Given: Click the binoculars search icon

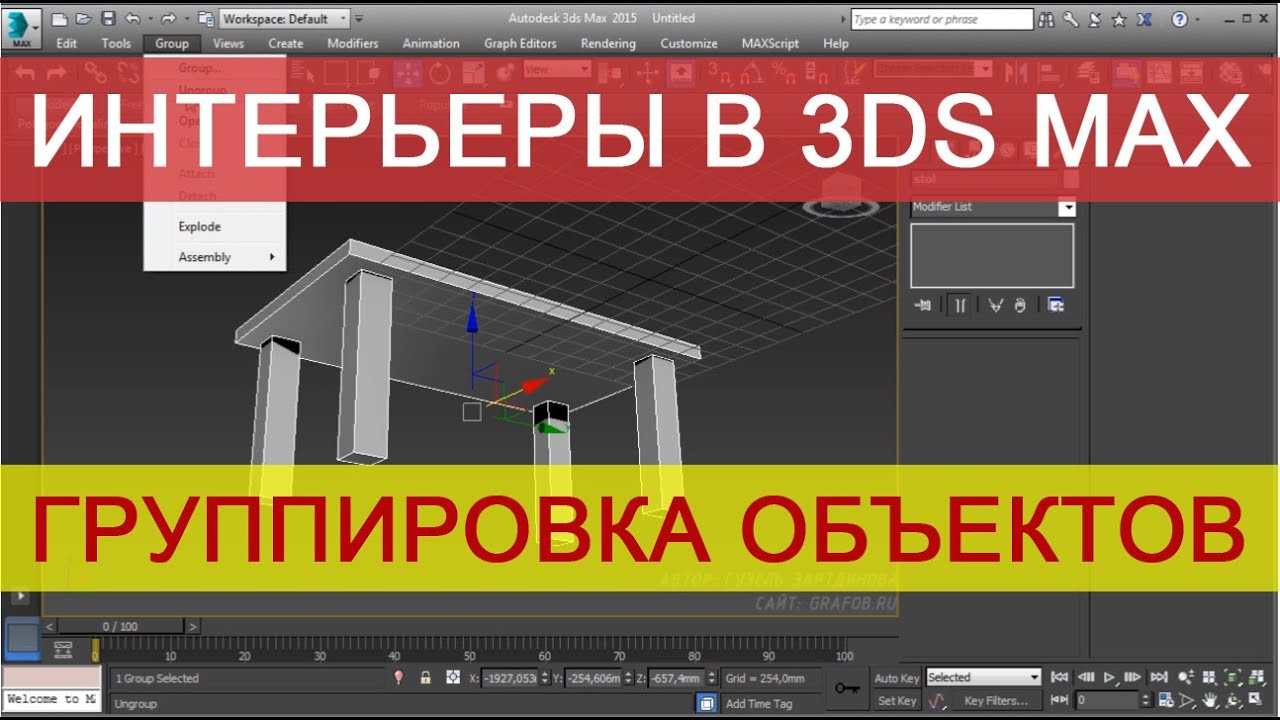Looking at the screenshot, I should (1047, 19).
